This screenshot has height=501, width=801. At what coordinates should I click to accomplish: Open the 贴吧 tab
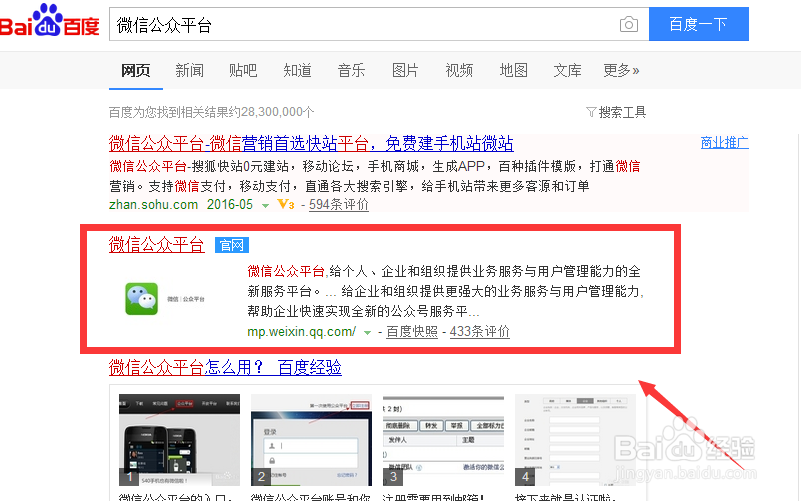coord(243,70)
